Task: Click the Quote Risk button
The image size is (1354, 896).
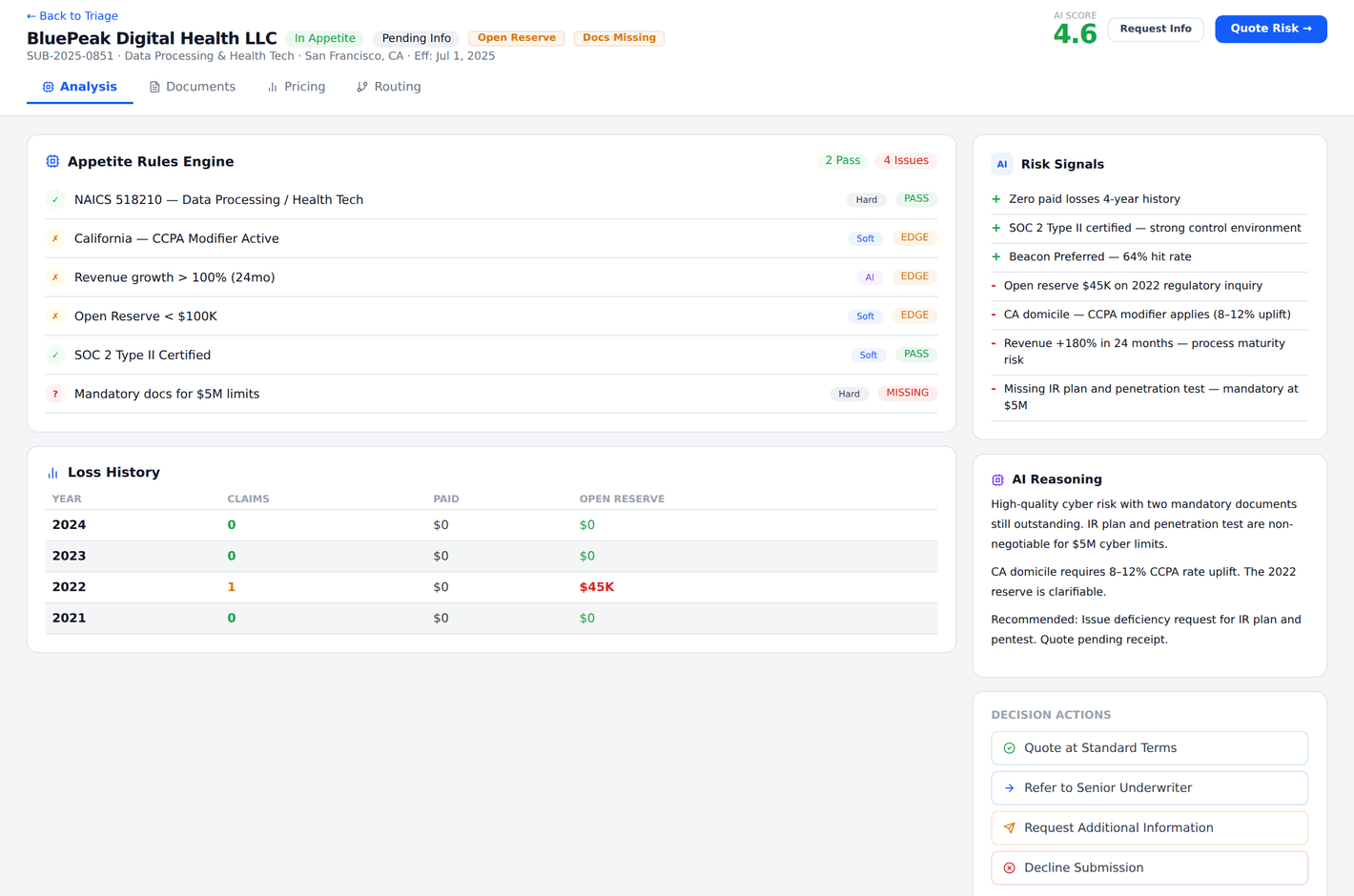Action: (x=1271, y=29)
